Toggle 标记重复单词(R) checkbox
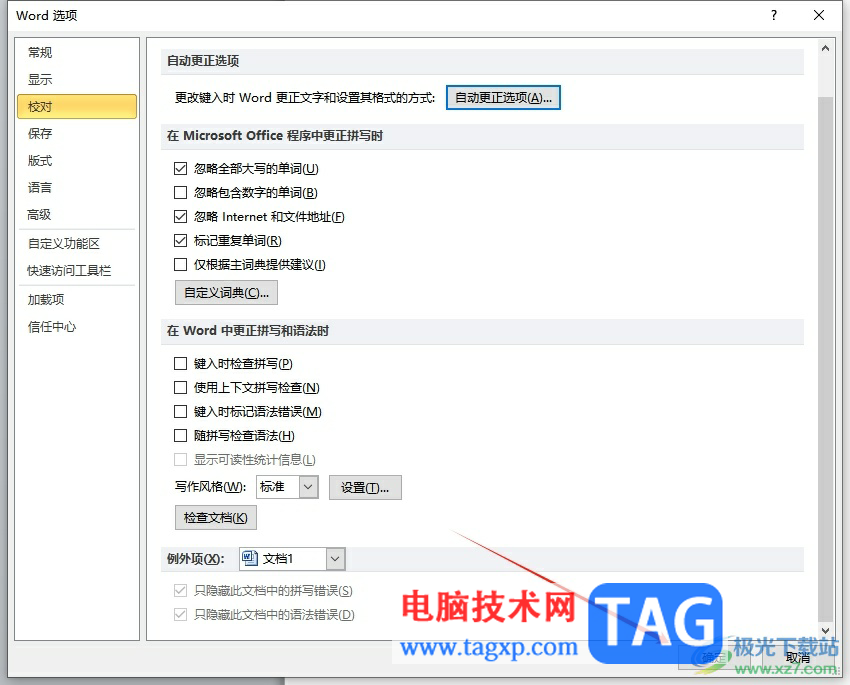The height and width of the screenshot is (685, 850). [181, 241]
